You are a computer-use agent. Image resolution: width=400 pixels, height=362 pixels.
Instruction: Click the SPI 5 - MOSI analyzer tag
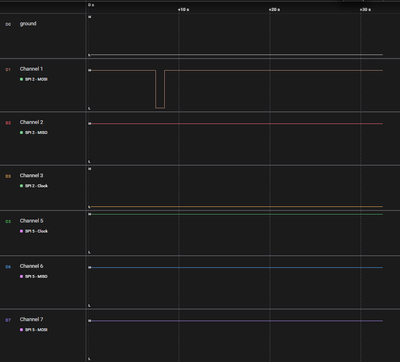[x=34, y=330]
